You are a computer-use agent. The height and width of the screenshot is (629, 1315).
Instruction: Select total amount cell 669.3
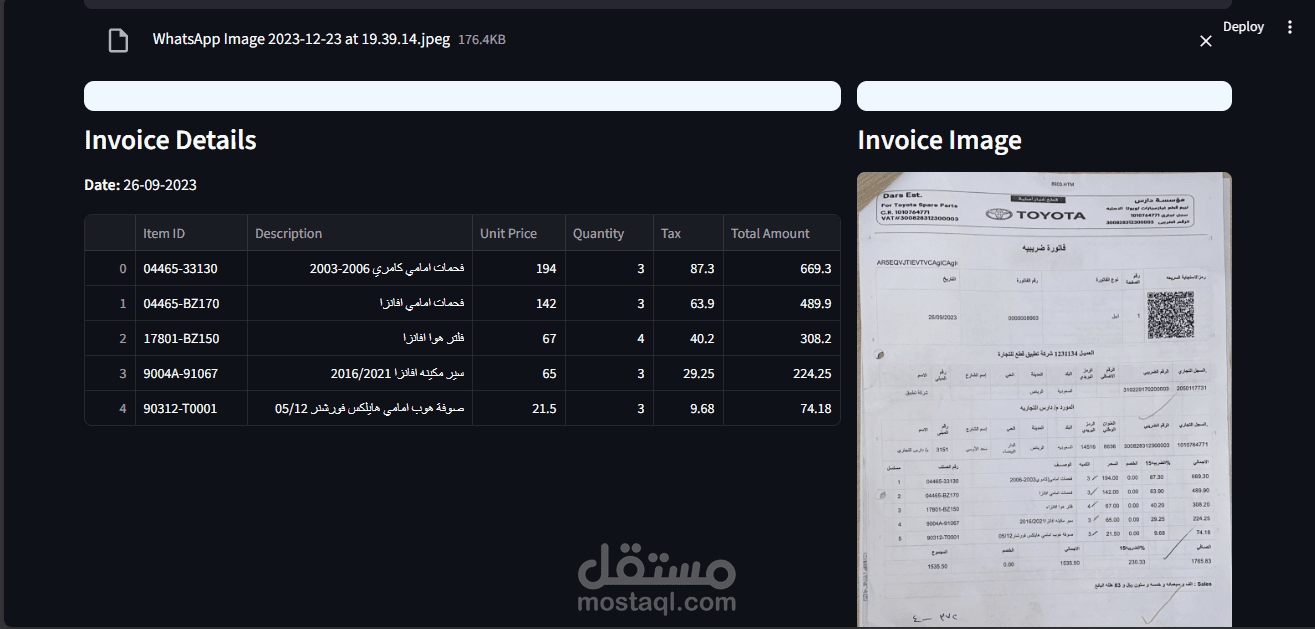click(x=781, y=269)
